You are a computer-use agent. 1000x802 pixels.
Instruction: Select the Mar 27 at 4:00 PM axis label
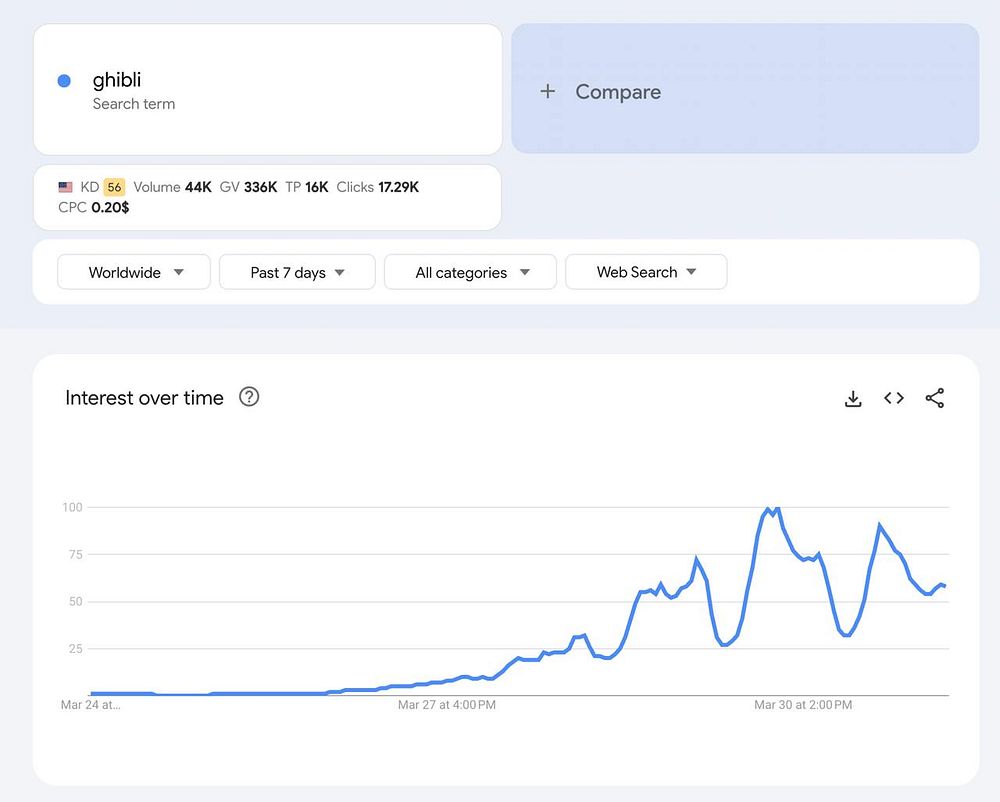click(446, 705)
